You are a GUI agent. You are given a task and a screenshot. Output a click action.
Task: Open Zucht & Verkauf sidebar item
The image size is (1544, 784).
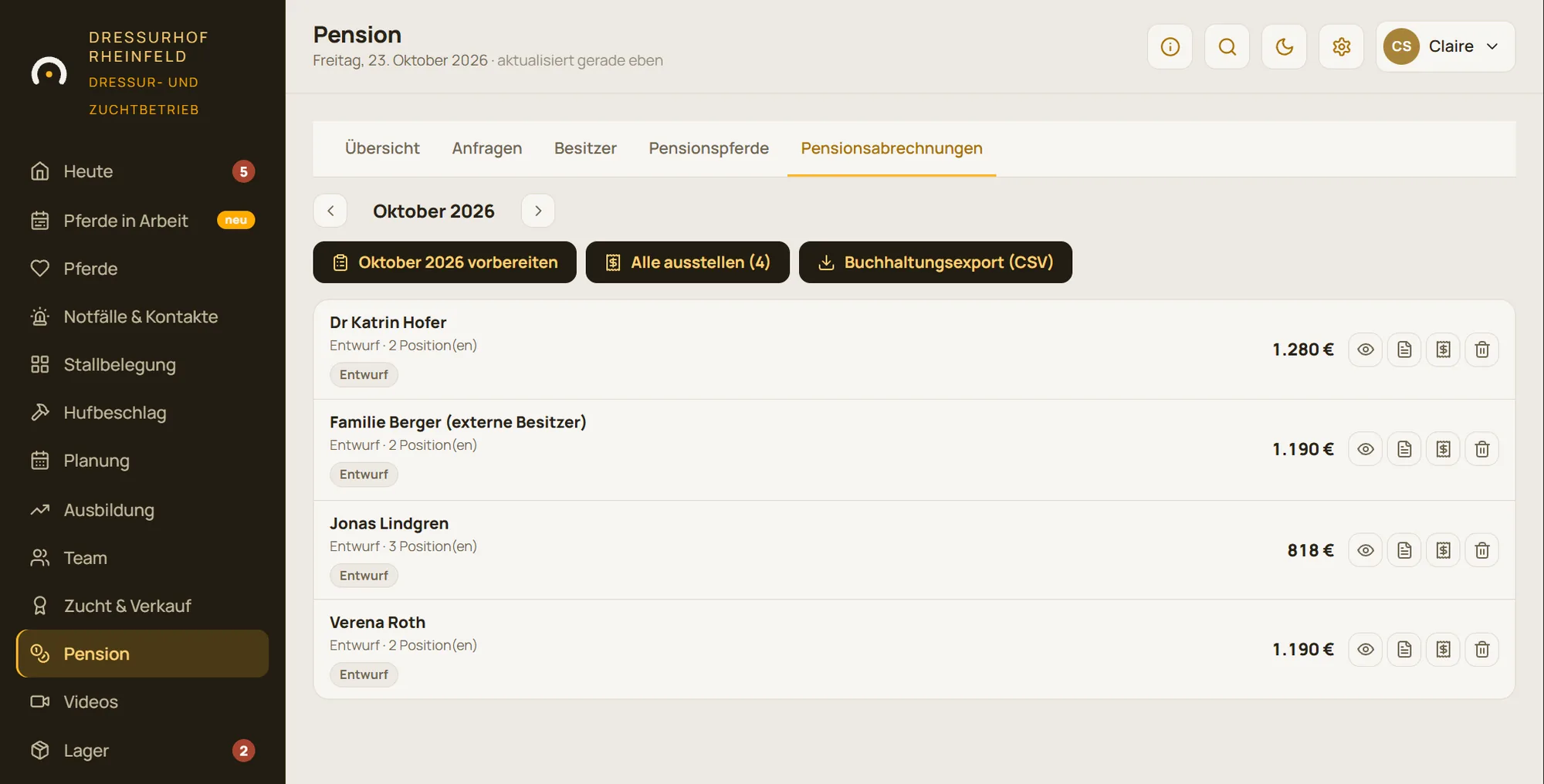tap(143, 606)
